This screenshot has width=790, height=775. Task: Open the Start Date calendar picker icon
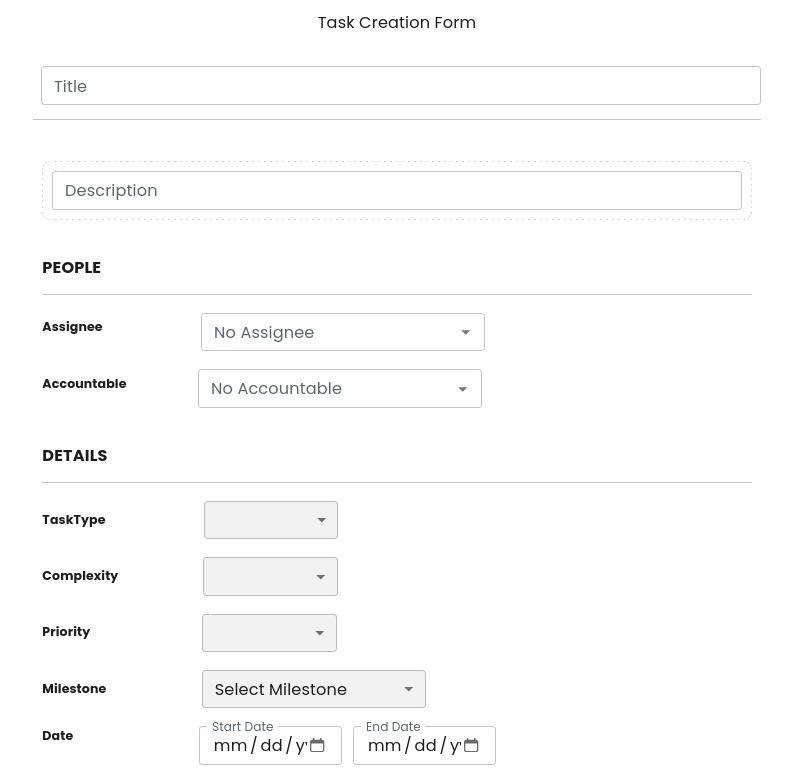click(x=317, y=746)
